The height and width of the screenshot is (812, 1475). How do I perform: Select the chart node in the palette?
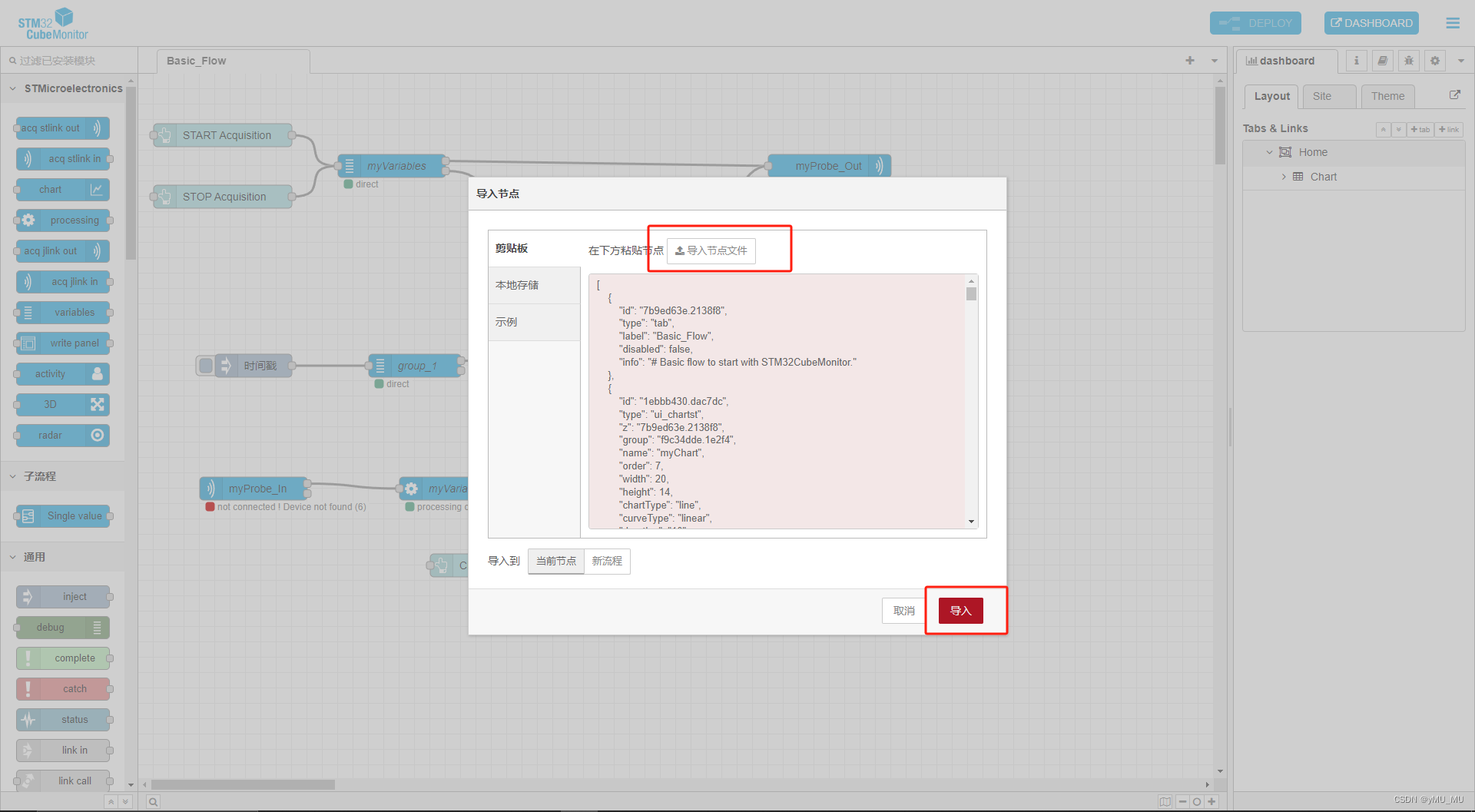pos(61,190)
